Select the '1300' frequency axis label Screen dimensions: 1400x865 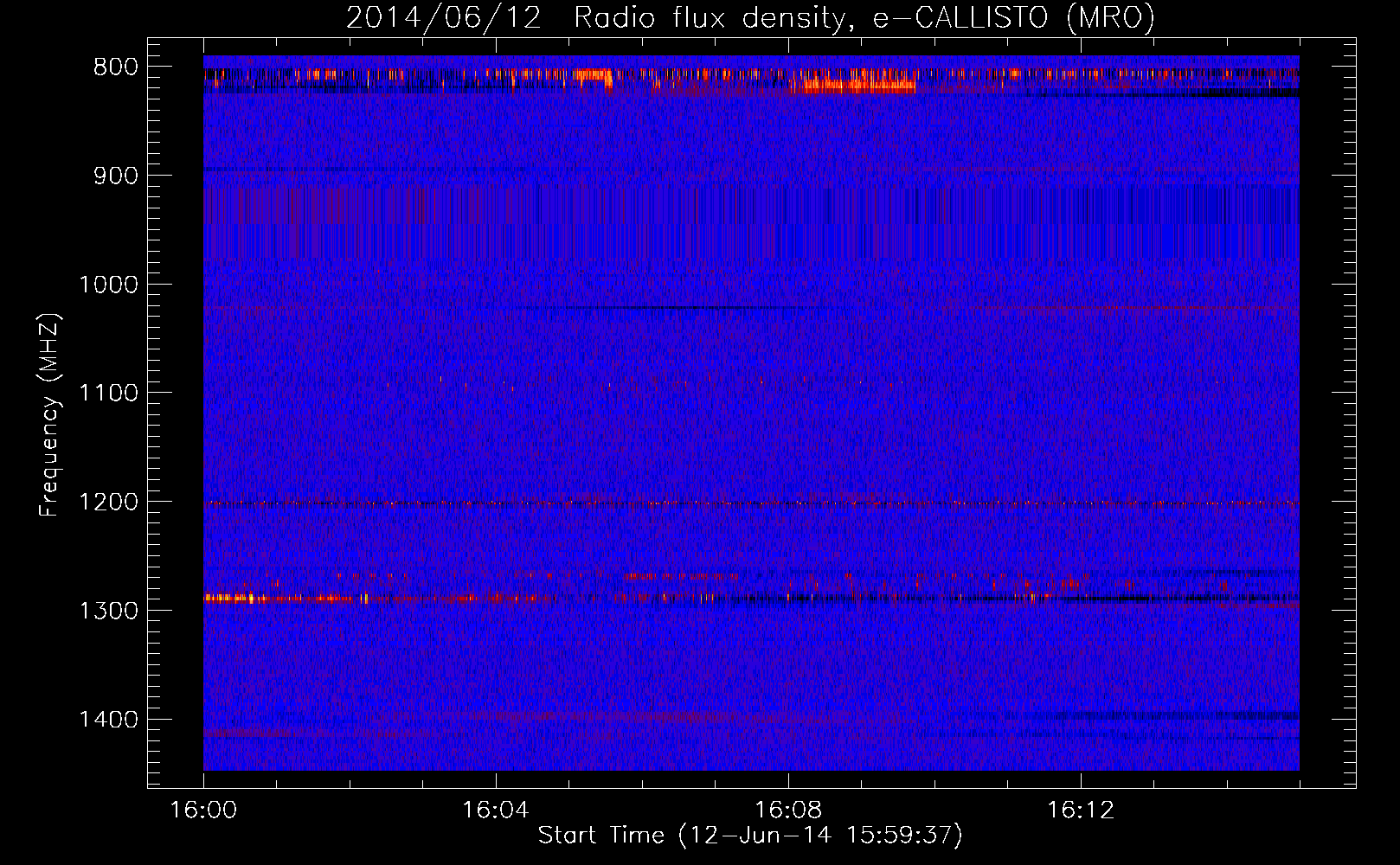point(108,611)
